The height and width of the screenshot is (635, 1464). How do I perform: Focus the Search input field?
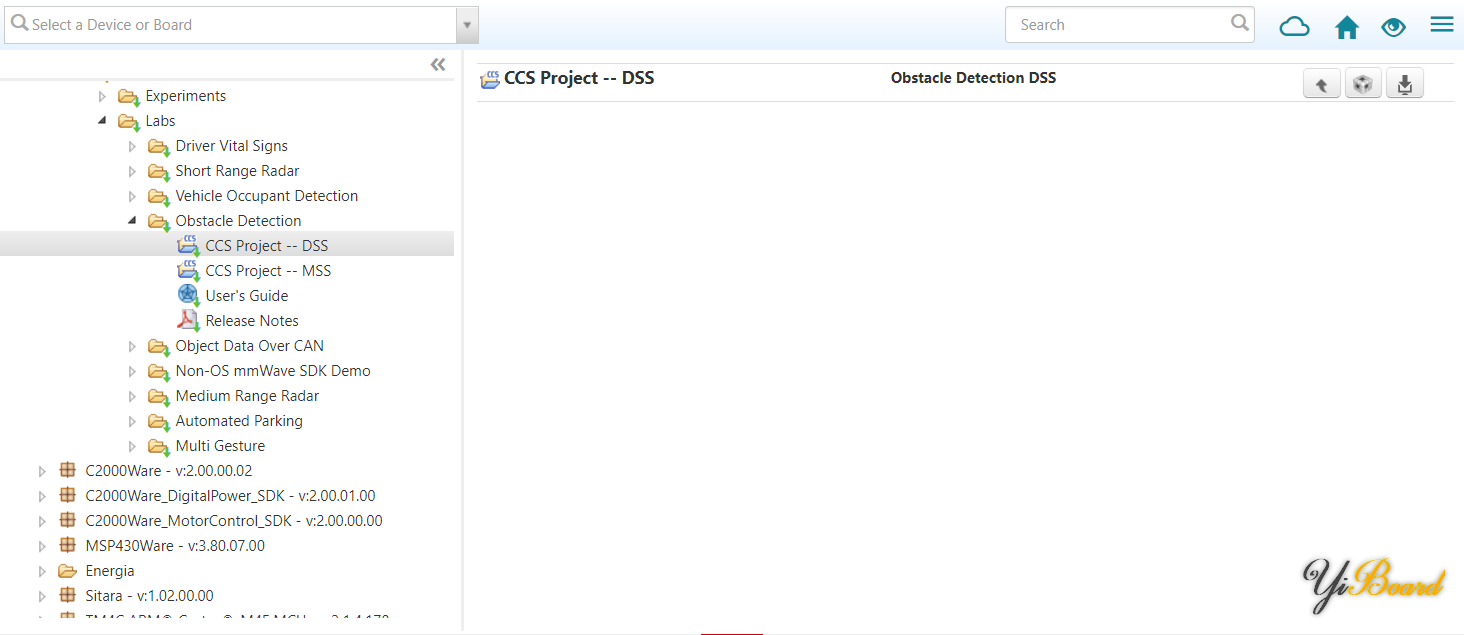point(1130,25)
